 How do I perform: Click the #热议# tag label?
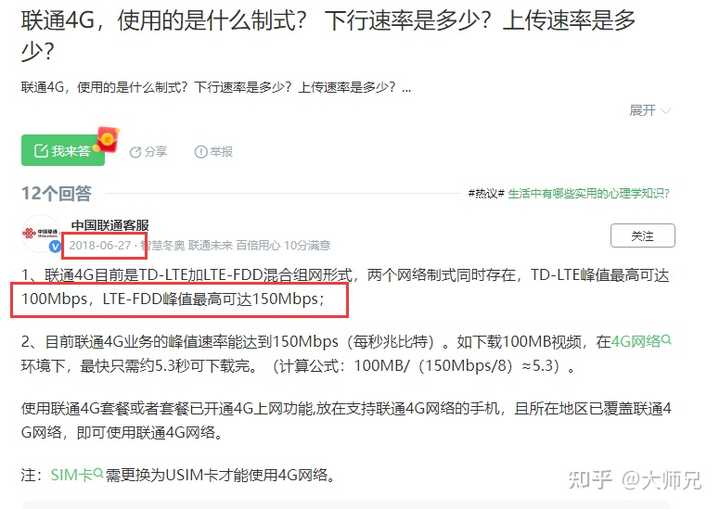click(486, 193)
